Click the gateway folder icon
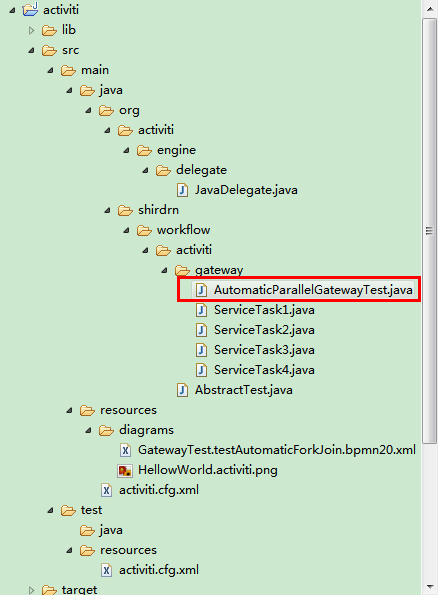Screen dimensions: 445x595 click(x=182, y=270)
